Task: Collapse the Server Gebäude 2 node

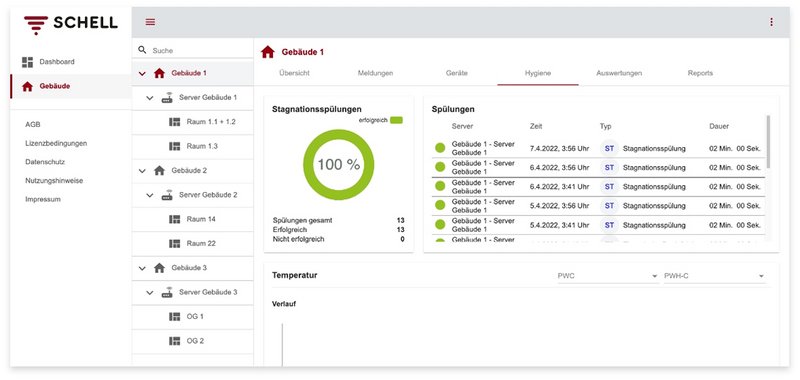Action: (149, 195)
